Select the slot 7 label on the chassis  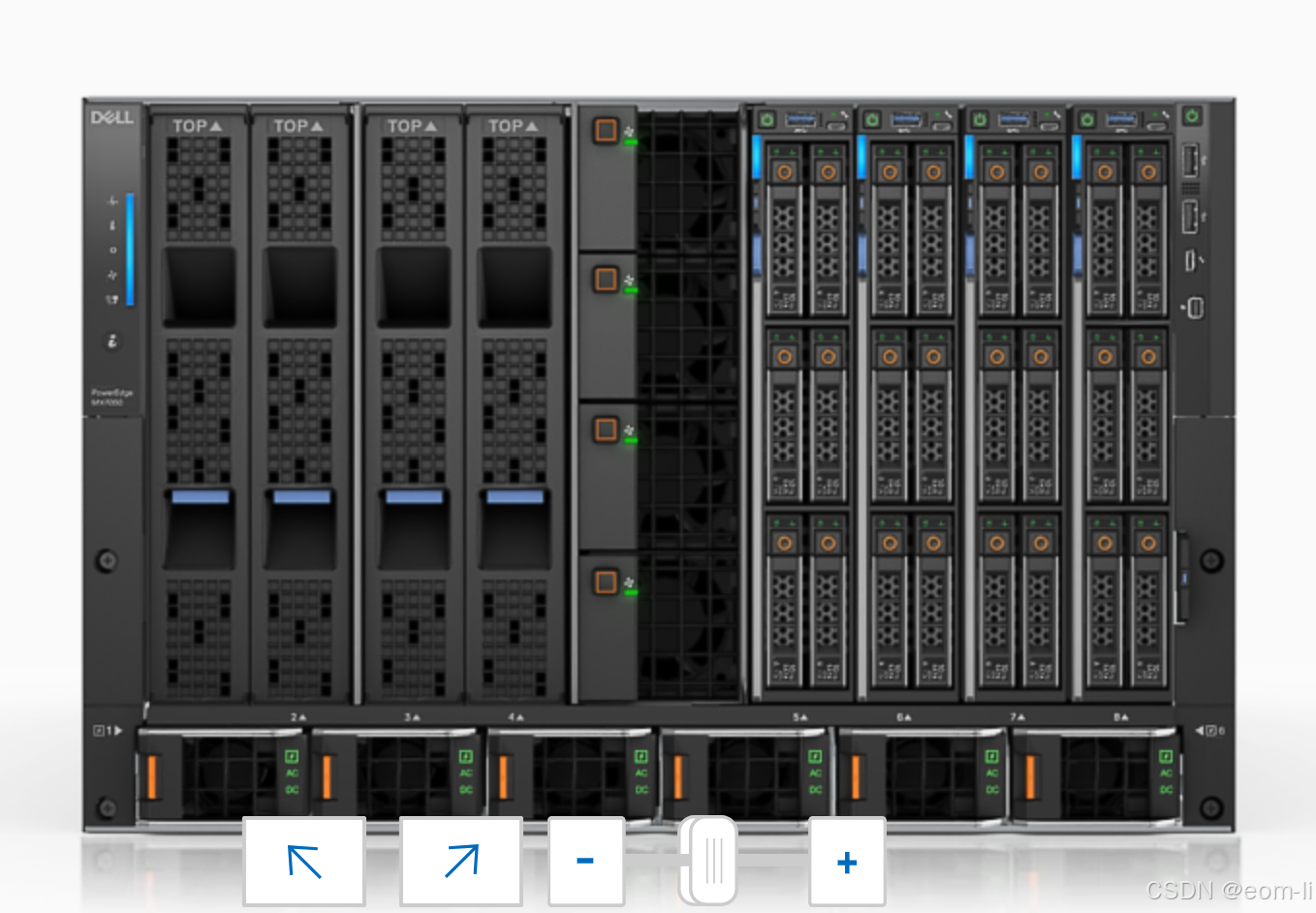pos(1016,717)
